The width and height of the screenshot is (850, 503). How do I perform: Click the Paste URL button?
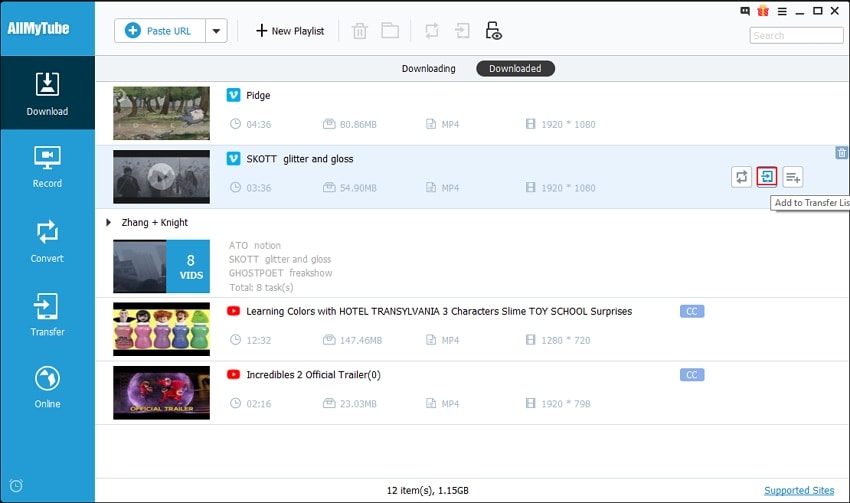160,31
